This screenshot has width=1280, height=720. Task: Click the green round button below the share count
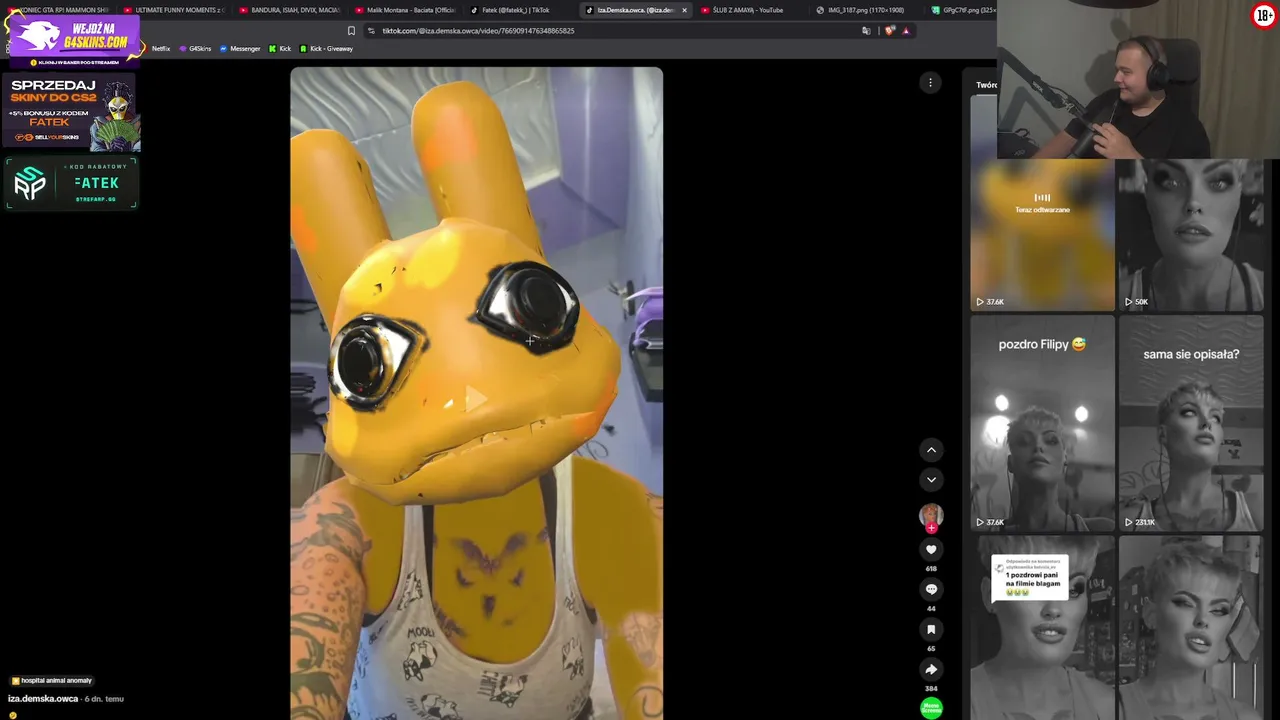coord(931,708)
